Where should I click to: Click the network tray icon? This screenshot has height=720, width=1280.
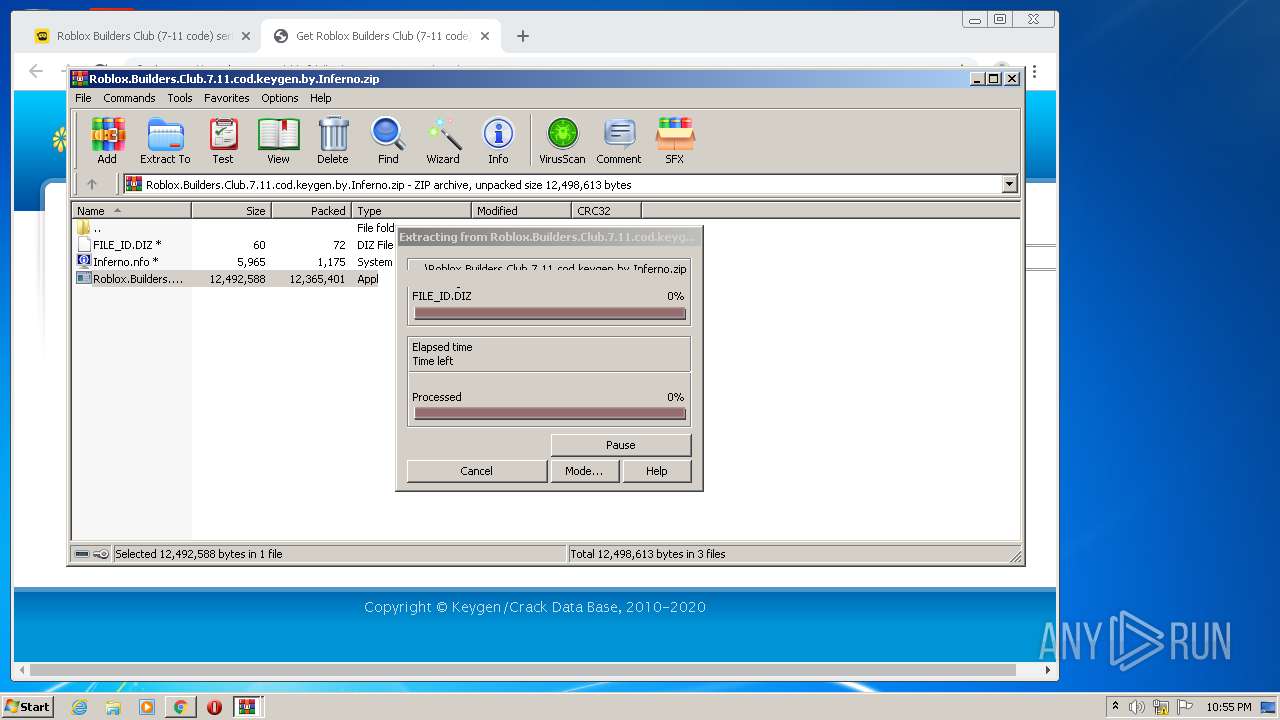tap(1161, 707)
